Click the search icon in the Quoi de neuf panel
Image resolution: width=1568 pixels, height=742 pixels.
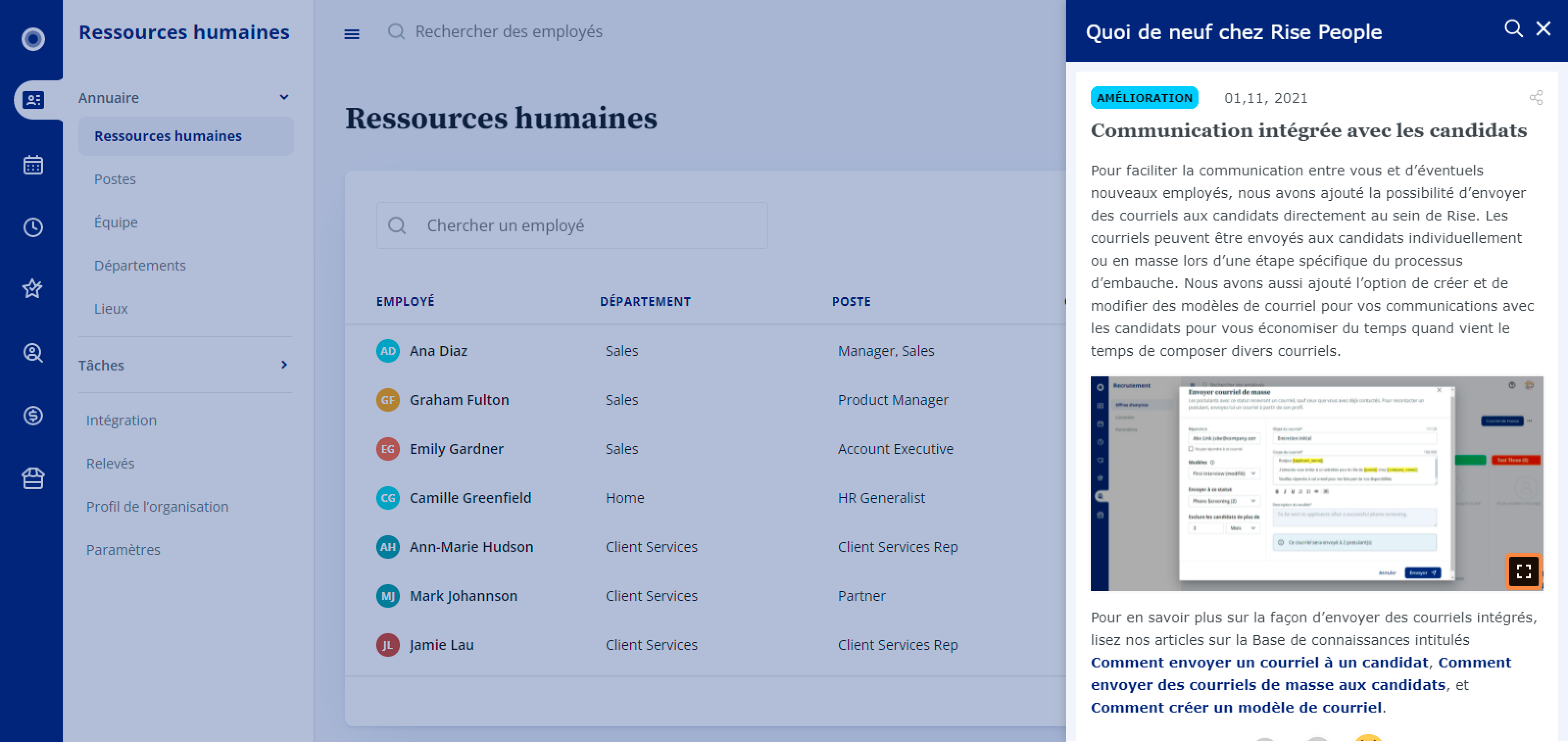tap(1513, 28)
